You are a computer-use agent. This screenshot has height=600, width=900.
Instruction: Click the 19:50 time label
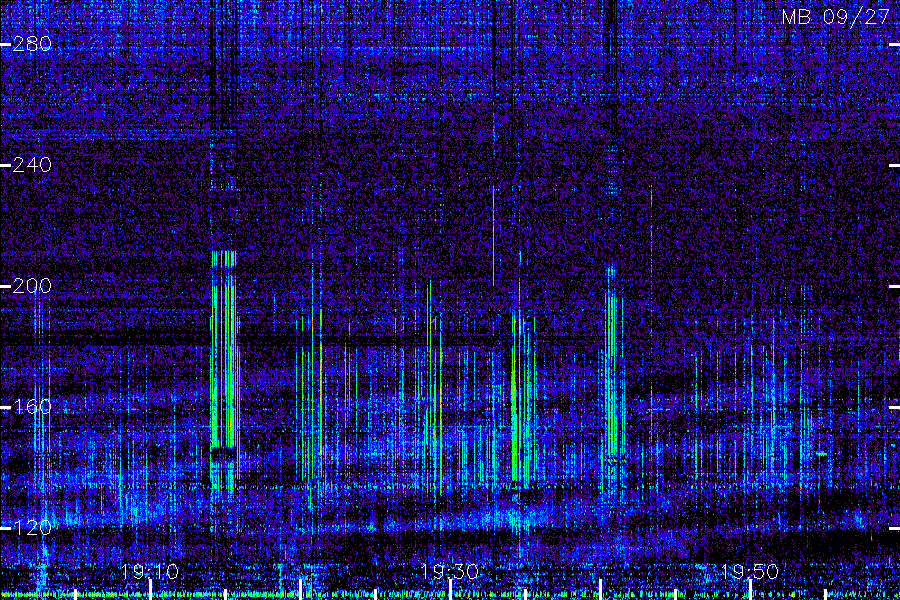pos(749,571)
